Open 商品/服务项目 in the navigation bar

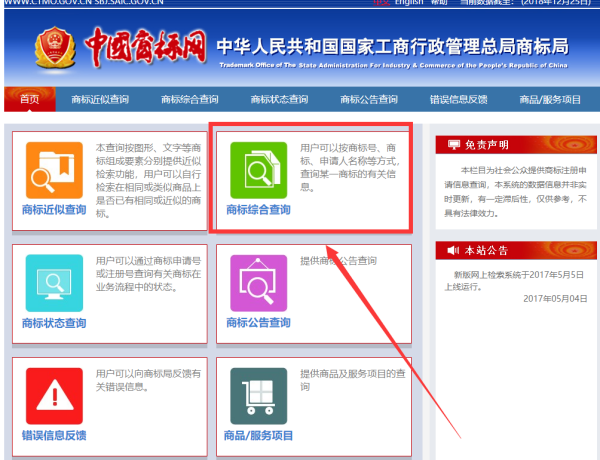tap(550, 100)
